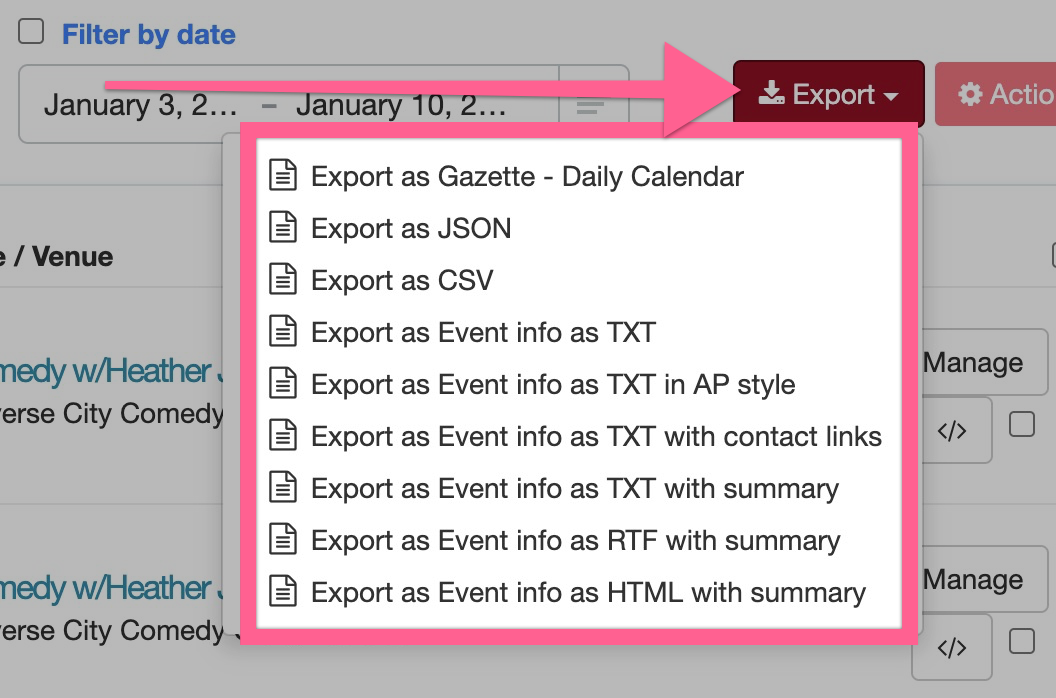Click file icon beside HTML with summary export

283,592
